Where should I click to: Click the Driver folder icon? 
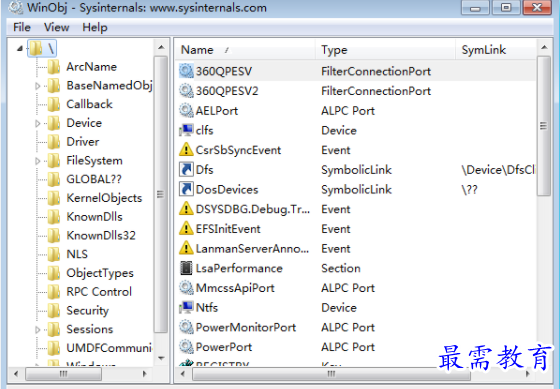coord(54,142)
